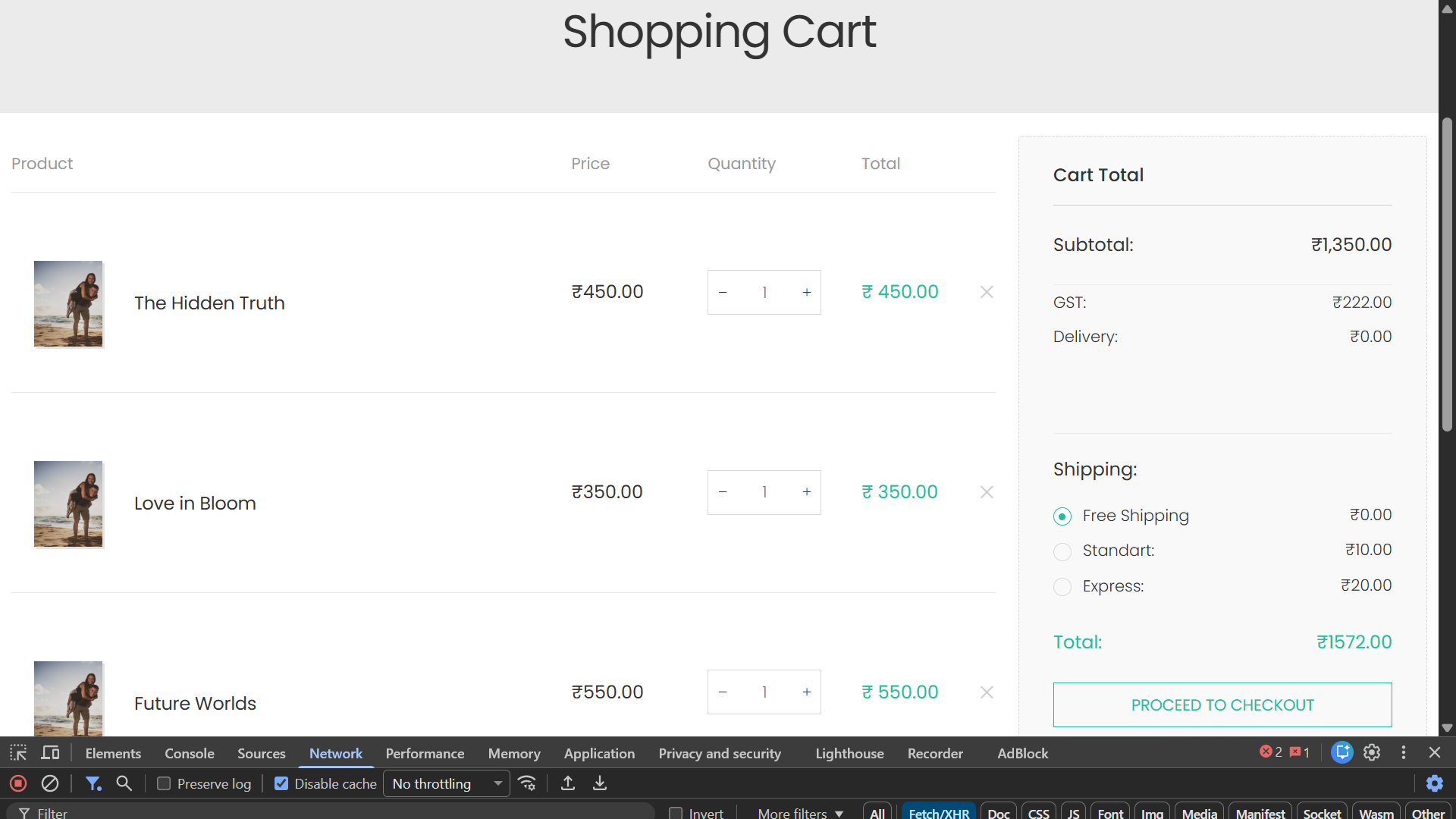Open Lighthouse tab
This screenshot has height=819, width=1456.
click(x=849, y=754)
